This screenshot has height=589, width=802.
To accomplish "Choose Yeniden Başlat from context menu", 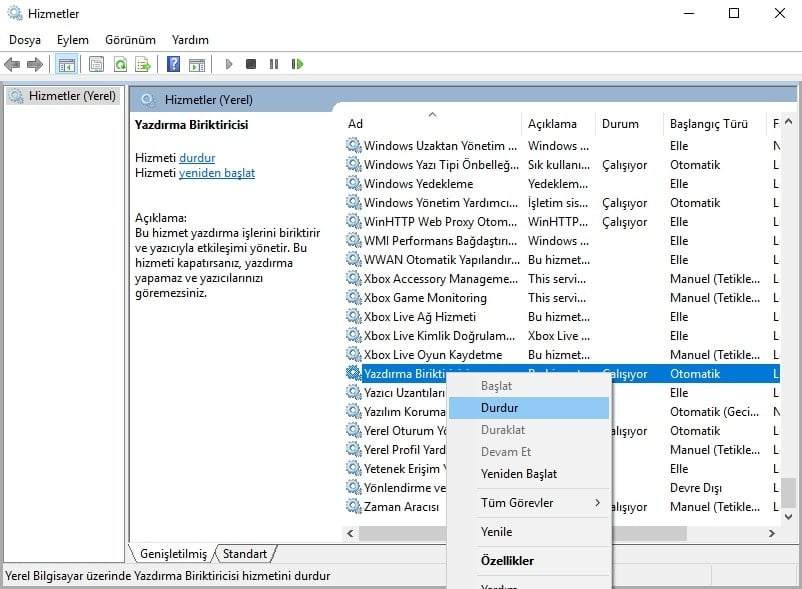I will [x=518, y=474].
